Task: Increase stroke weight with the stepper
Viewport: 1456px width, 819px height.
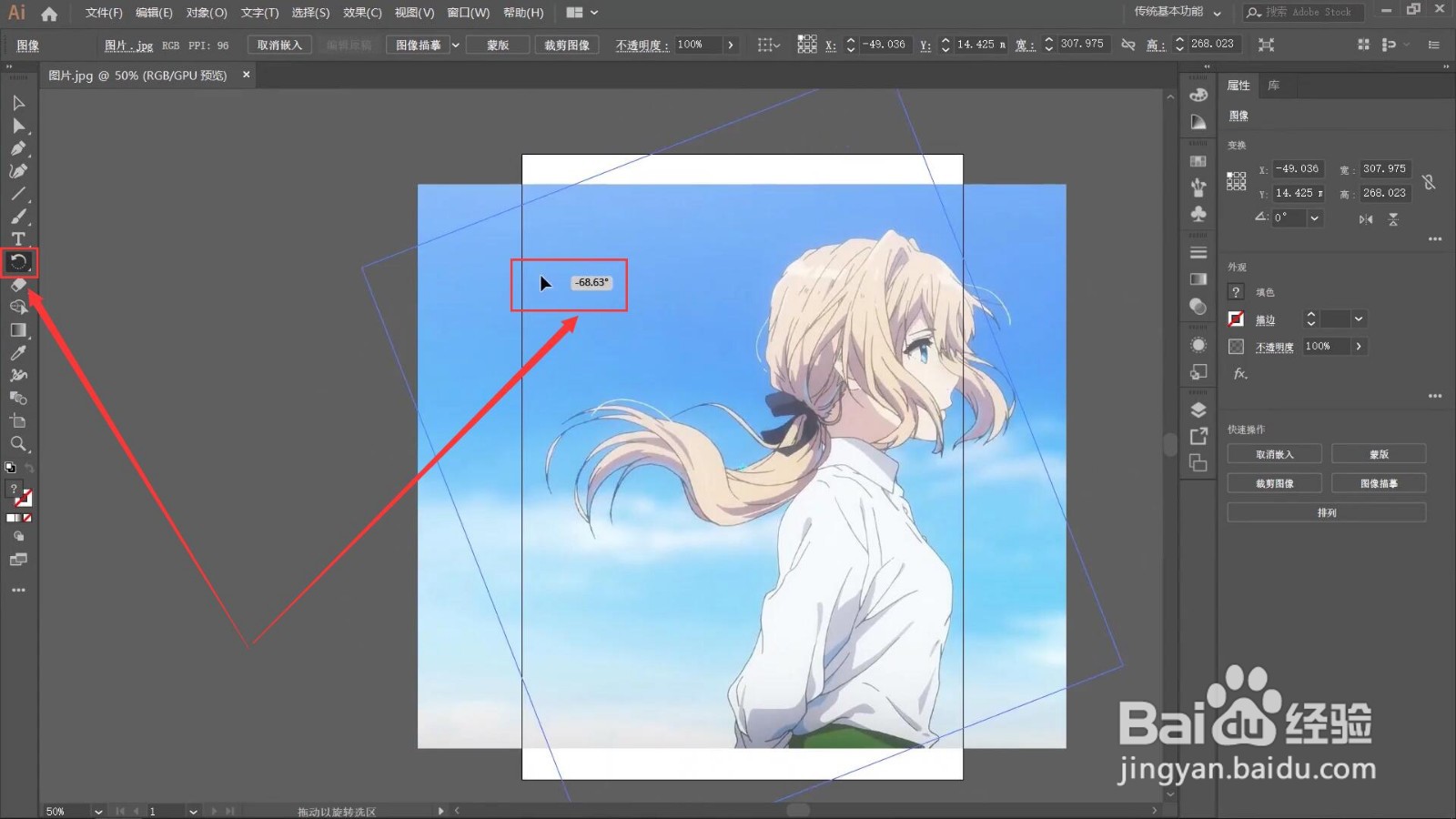Action: (1311, 315)
